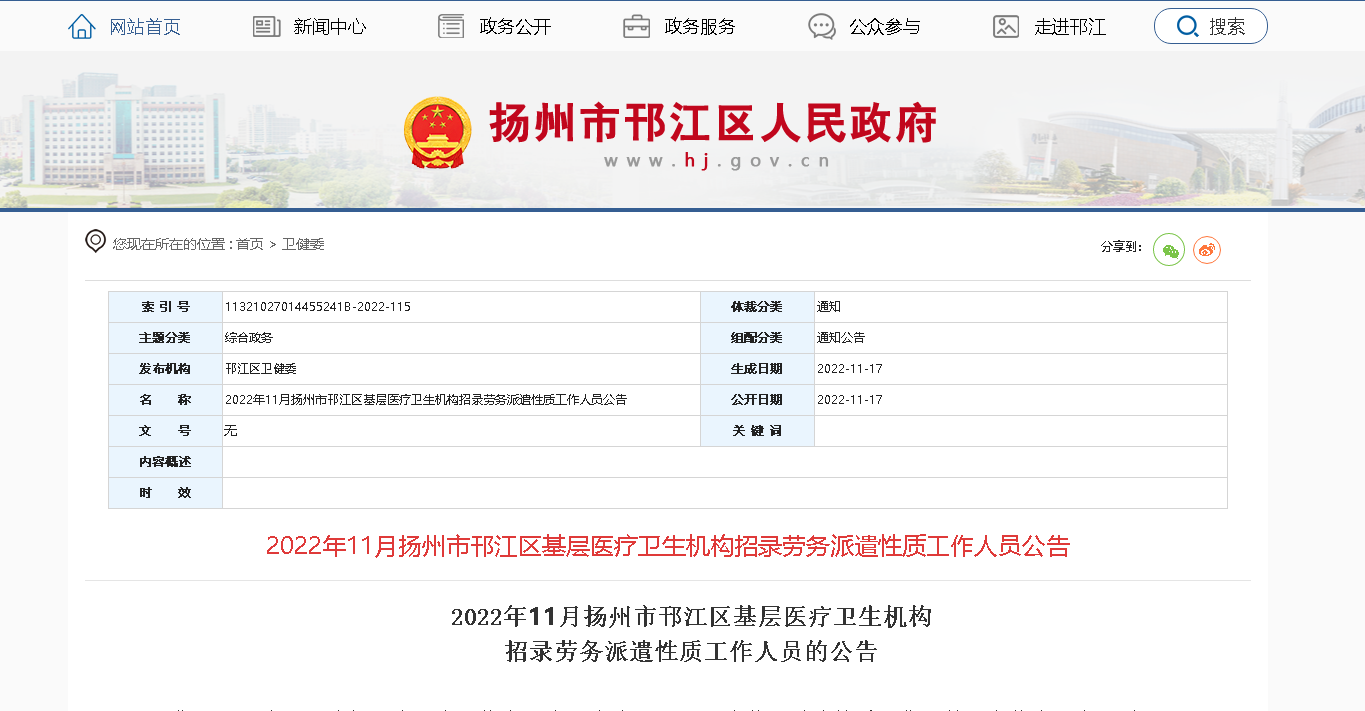Click the 体裁分类 label cell
The height and width of the screenshot is (711, 1365).
pos(757,307)
